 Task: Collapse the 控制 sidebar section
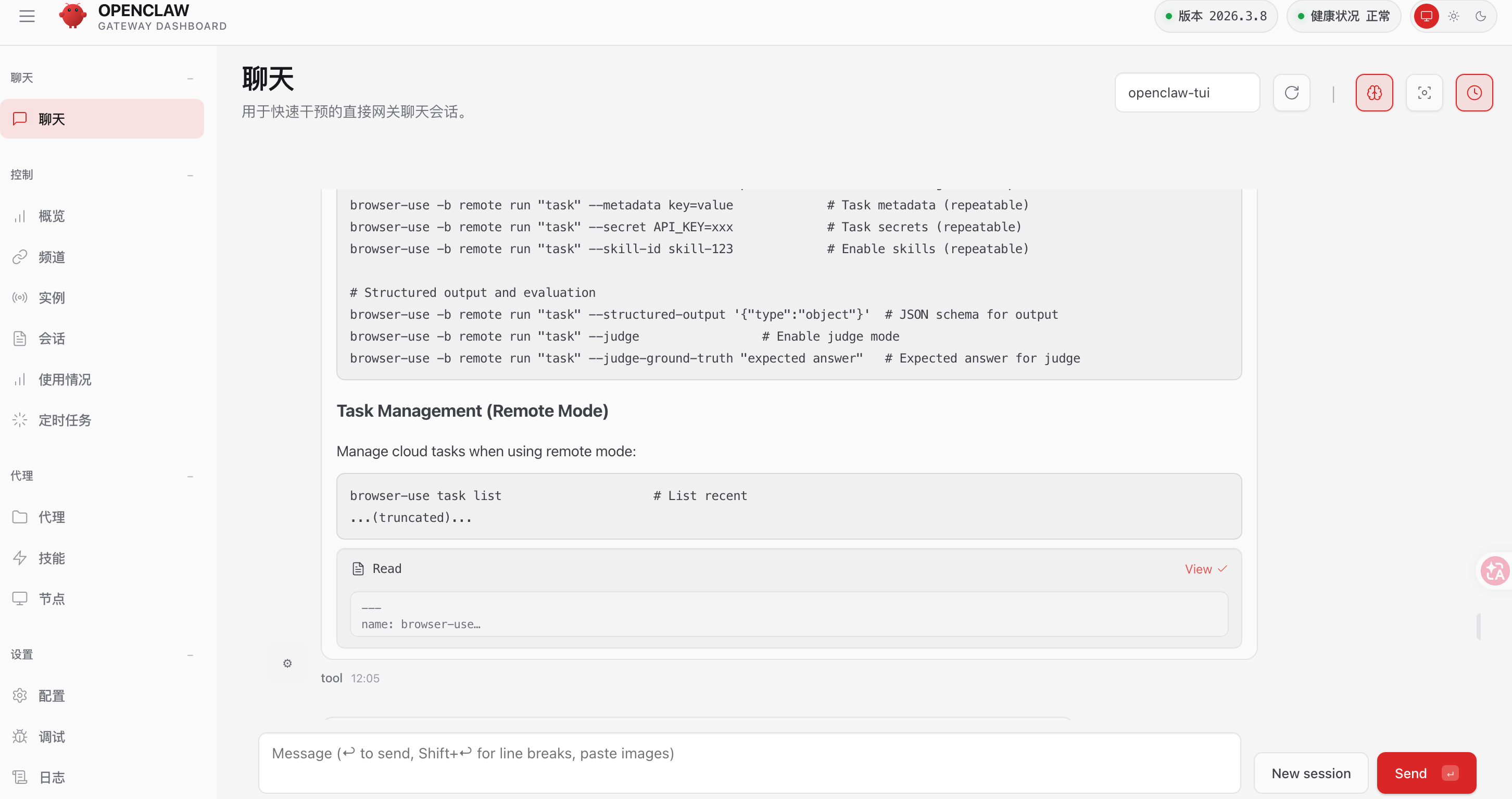pyautogui.click(x=190, y=175)
